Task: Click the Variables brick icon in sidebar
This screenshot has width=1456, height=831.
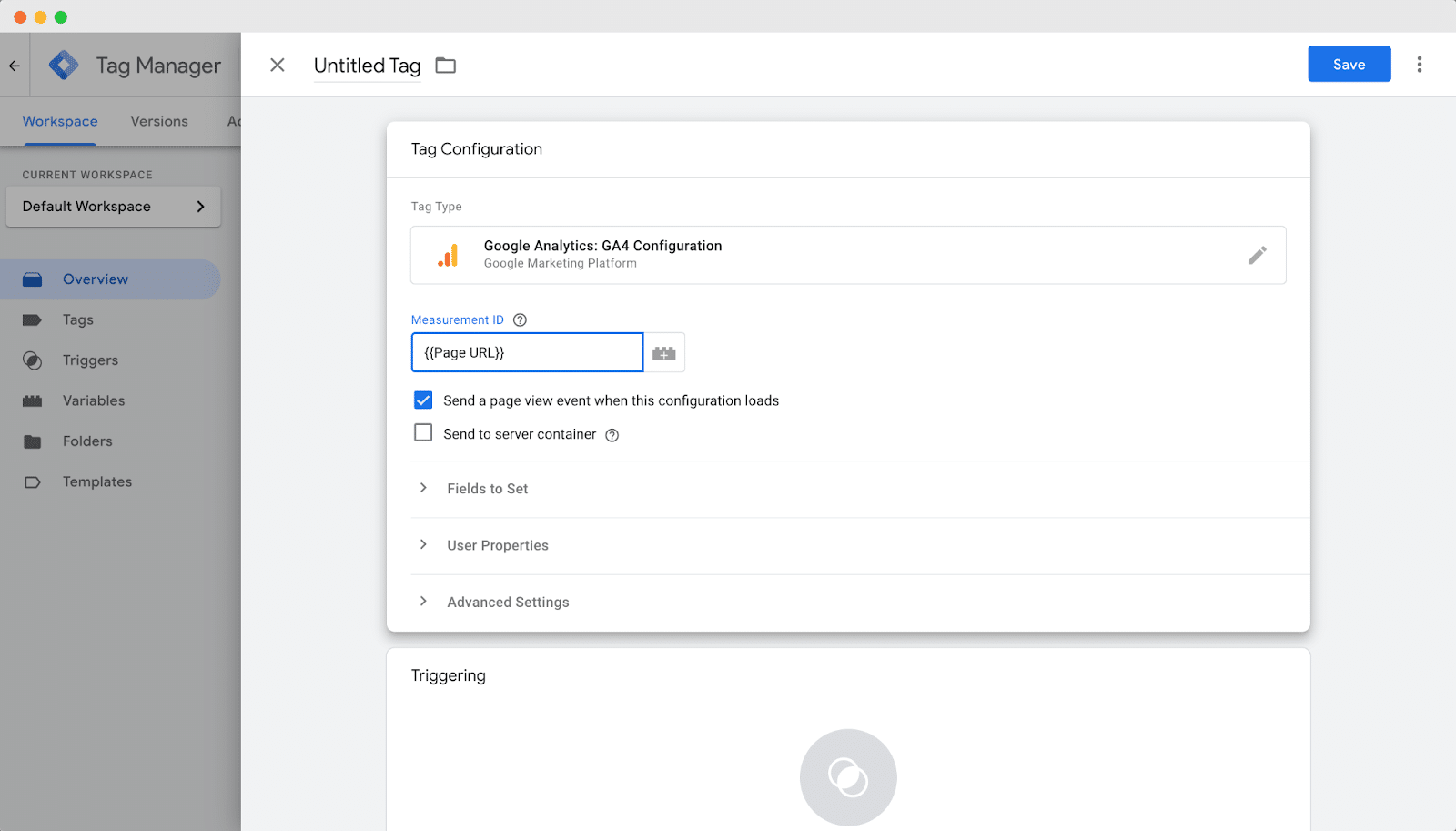Action: (x=32, y=400)
